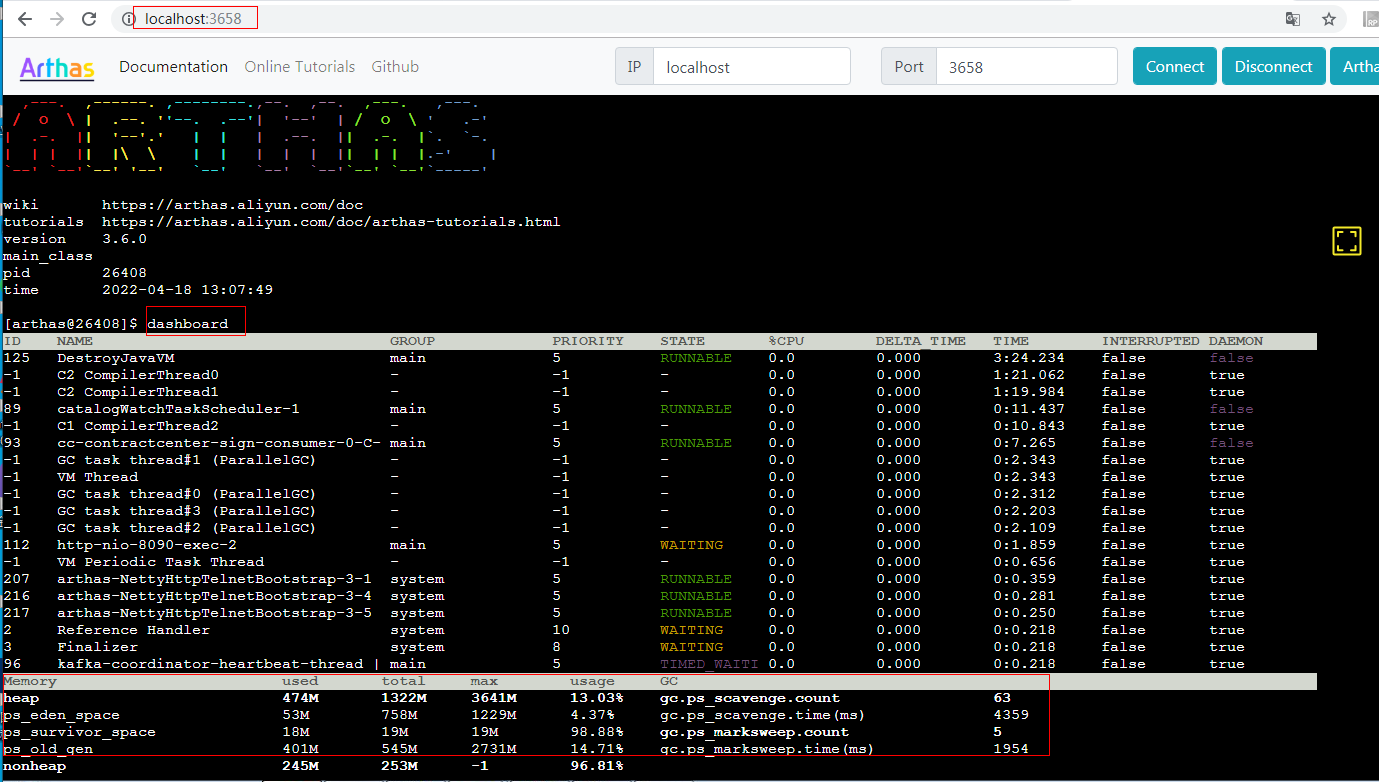Select arthas-NettyHttpTelnetBootstrap-3-4 thread name
This screenshot has height=782, width=1379.
214,596
